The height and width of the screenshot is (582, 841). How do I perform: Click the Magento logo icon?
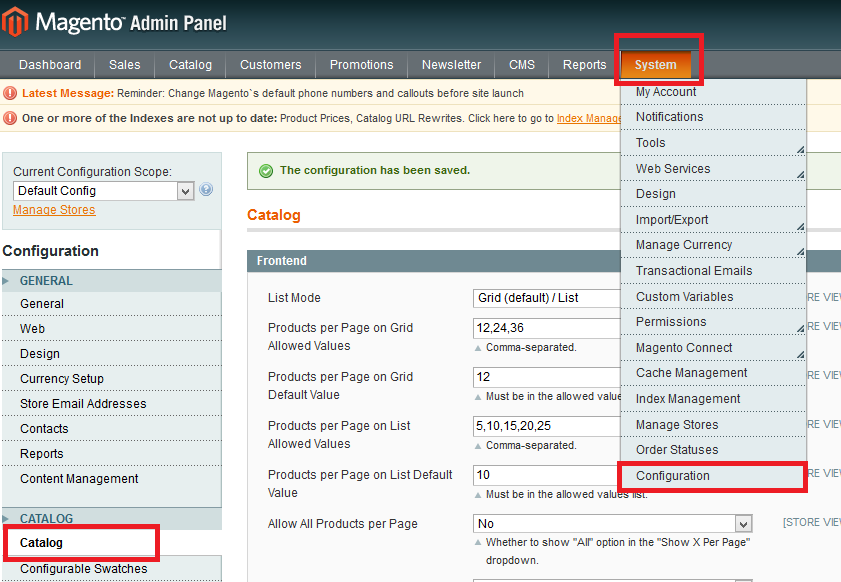point(14,21)
